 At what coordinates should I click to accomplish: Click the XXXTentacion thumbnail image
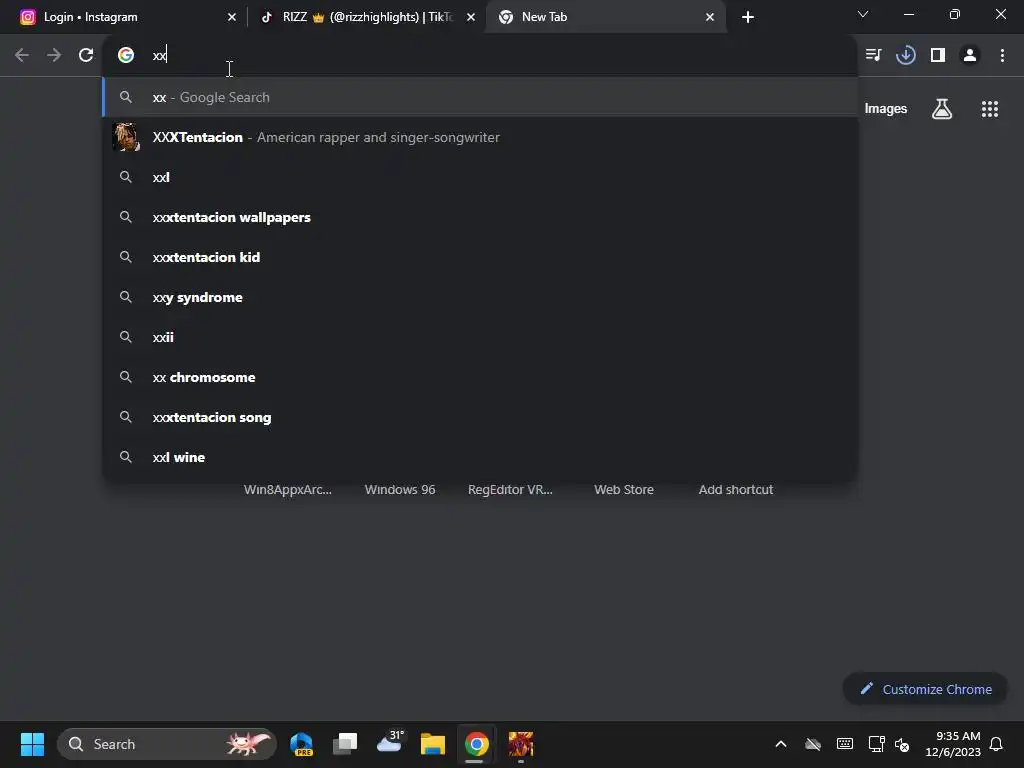click(x=126, y=137)
